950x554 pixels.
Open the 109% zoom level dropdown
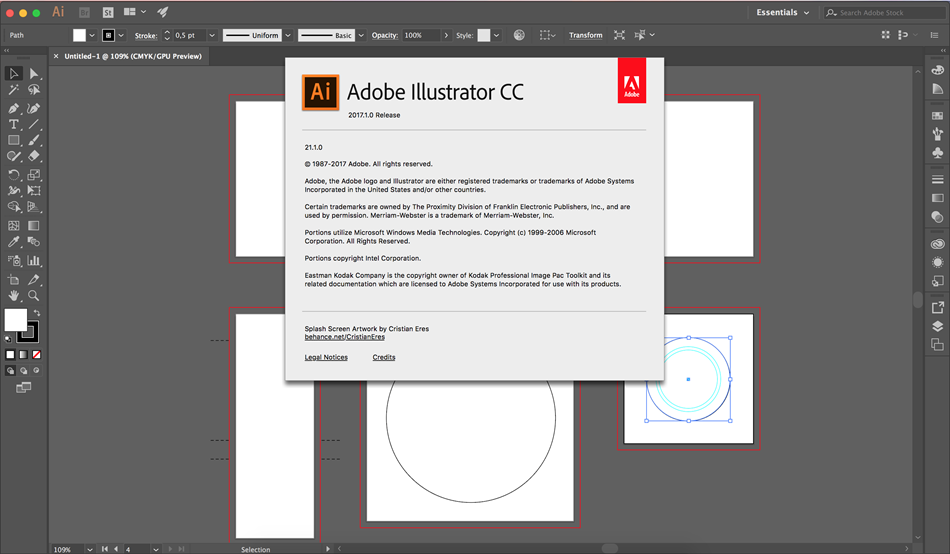[90, 549]
